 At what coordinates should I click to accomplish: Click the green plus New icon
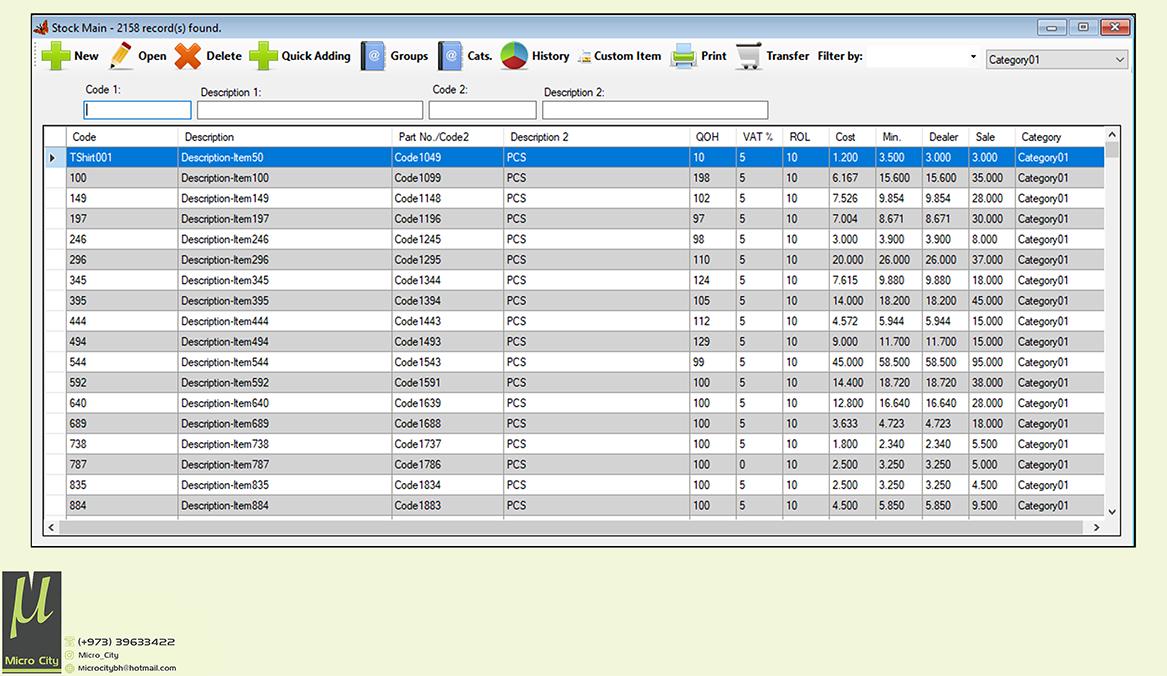point(56,56)
